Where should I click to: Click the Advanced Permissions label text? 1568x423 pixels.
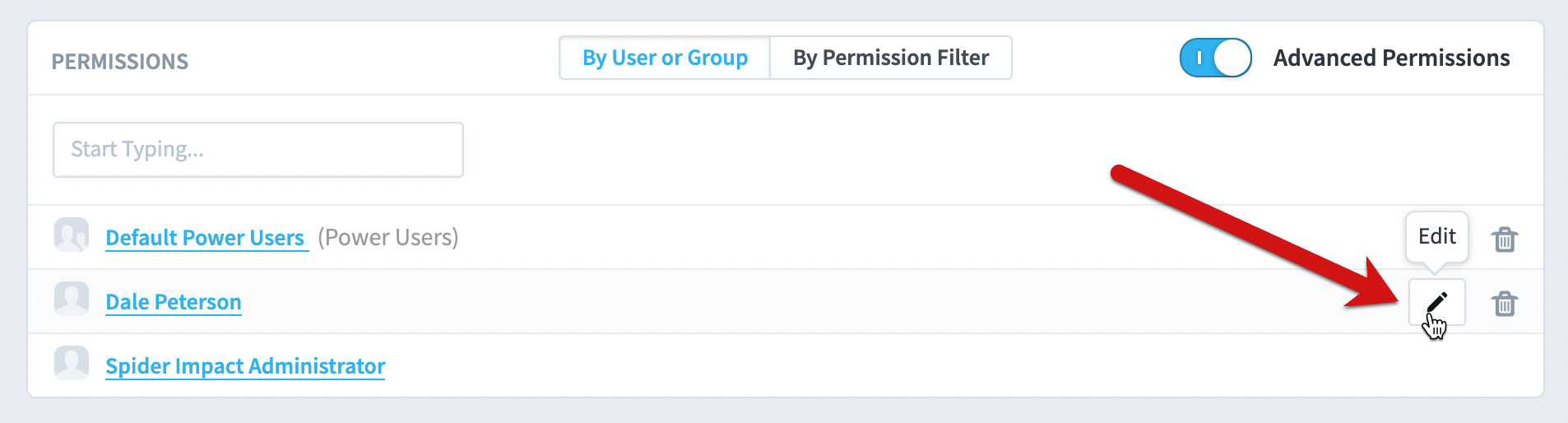coord(1391,58)
